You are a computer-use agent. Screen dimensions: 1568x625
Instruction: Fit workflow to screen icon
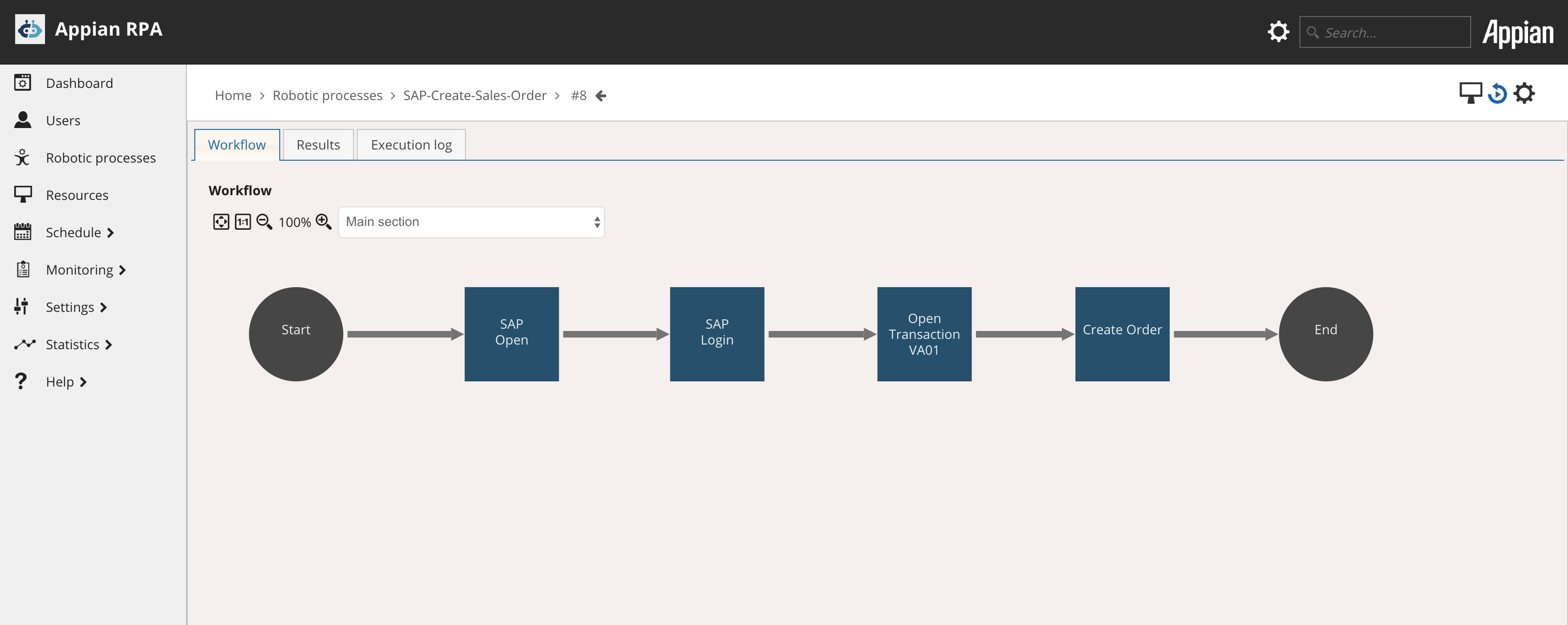(x=221, y=222)
